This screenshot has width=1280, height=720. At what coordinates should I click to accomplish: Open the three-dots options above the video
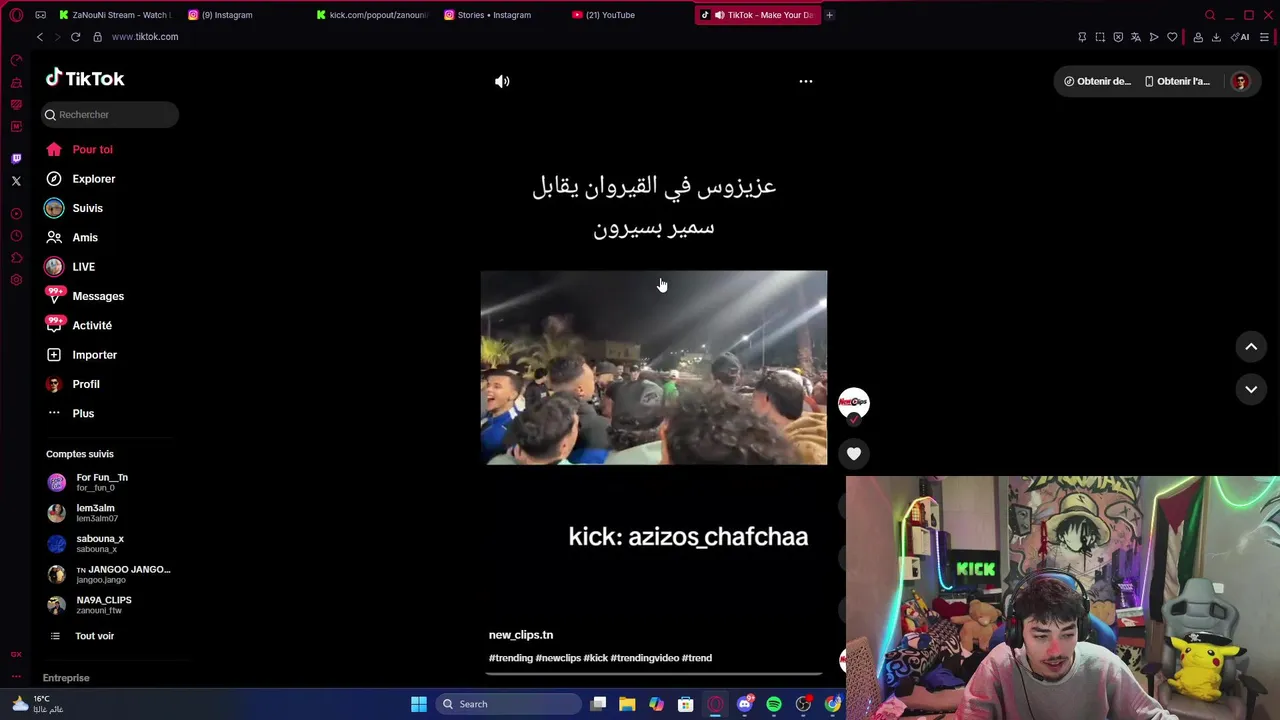(x=806, y=82)
